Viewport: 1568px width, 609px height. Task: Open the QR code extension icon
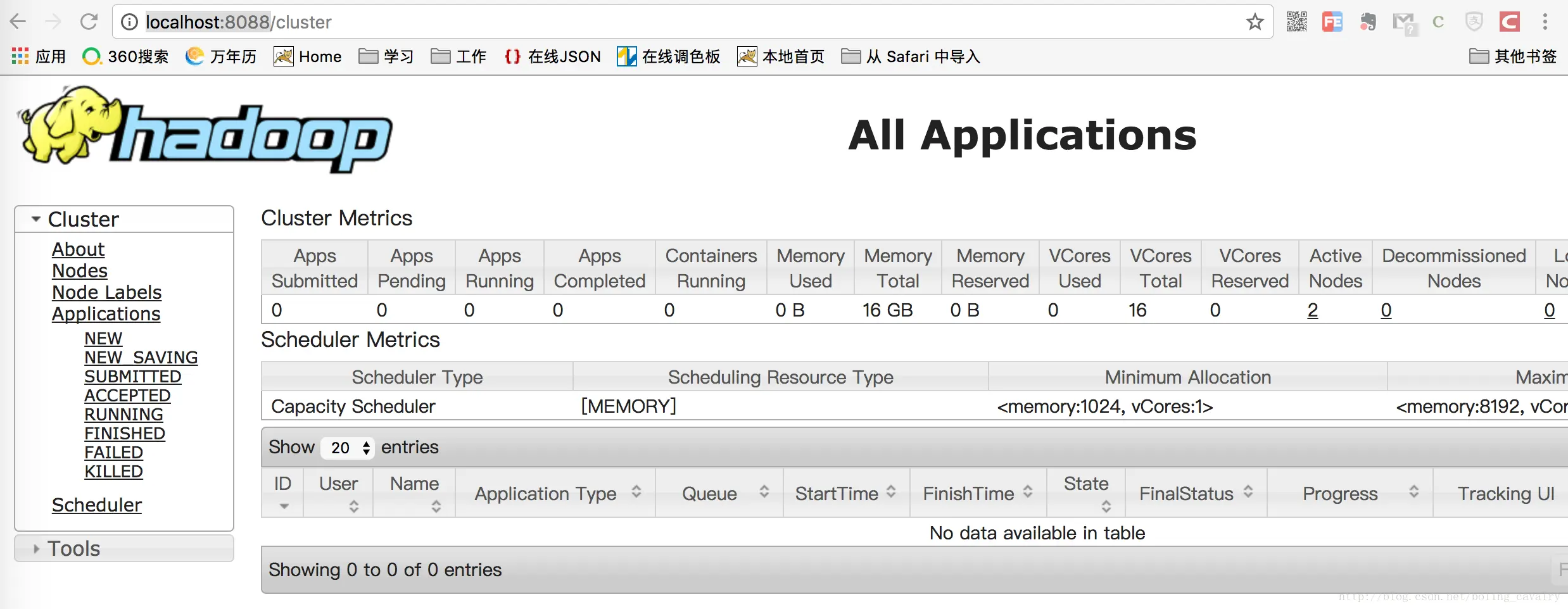(1296, 22)
